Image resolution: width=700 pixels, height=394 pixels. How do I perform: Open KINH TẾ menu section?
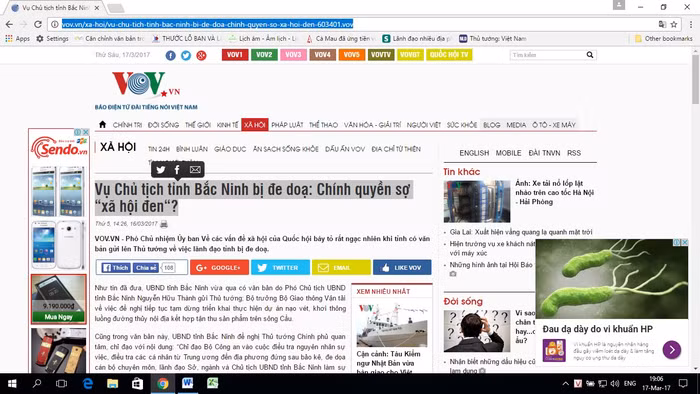pyautogui.click(x=227, y=125)
